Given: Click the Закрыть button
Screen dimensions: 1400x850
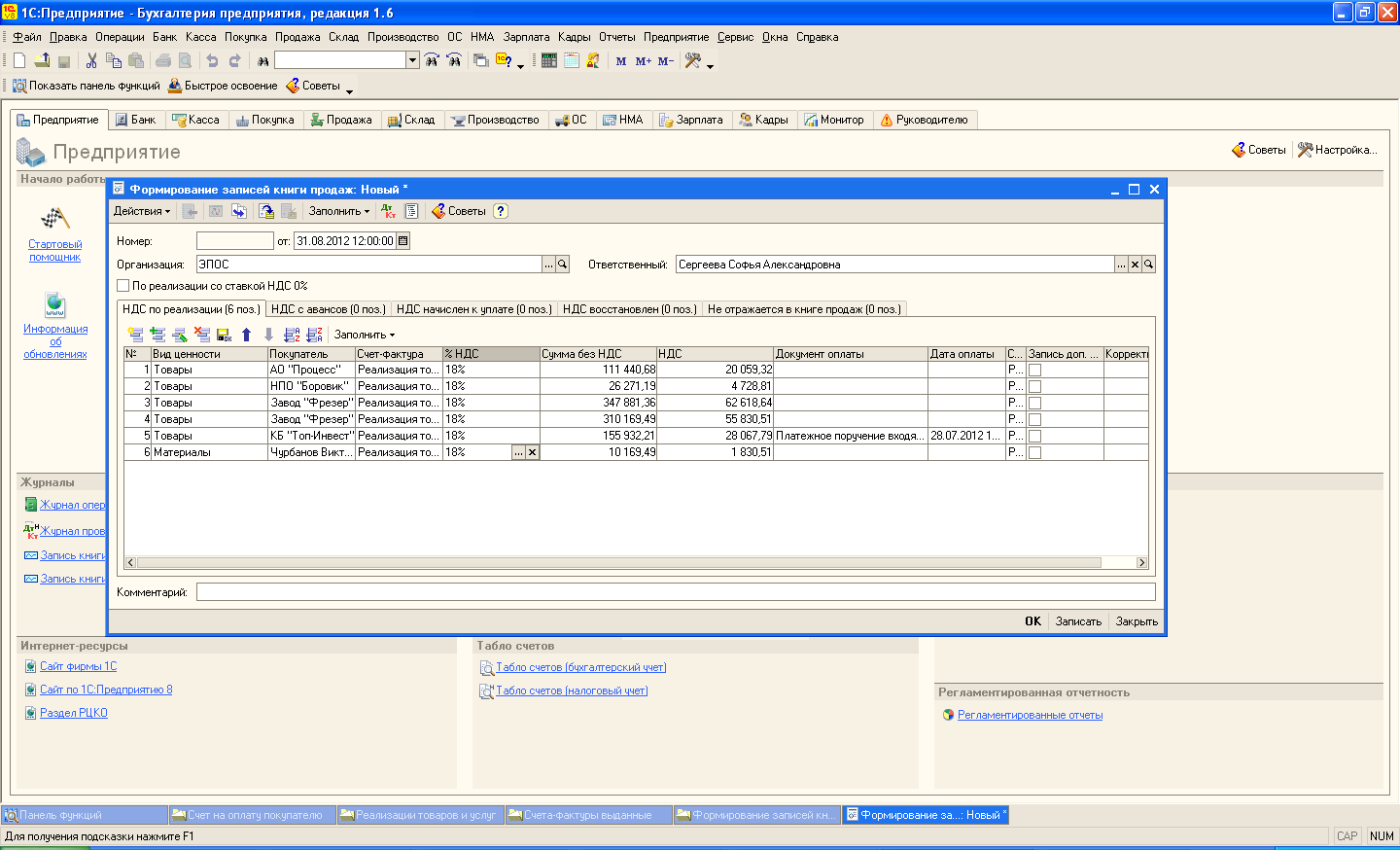Looking at the screenshot, I should pos(1137,621).
